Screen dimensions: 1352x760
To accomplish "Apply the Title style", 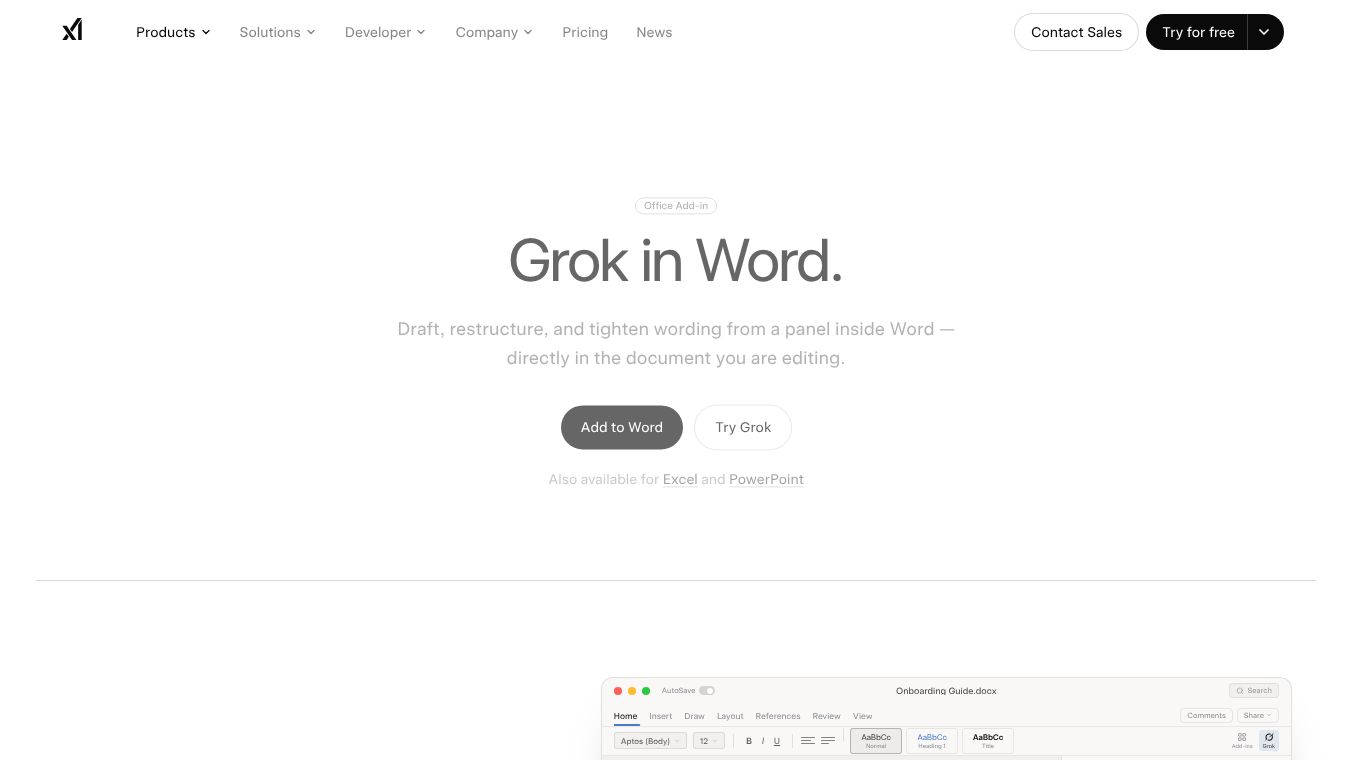I will click(988, 741).
